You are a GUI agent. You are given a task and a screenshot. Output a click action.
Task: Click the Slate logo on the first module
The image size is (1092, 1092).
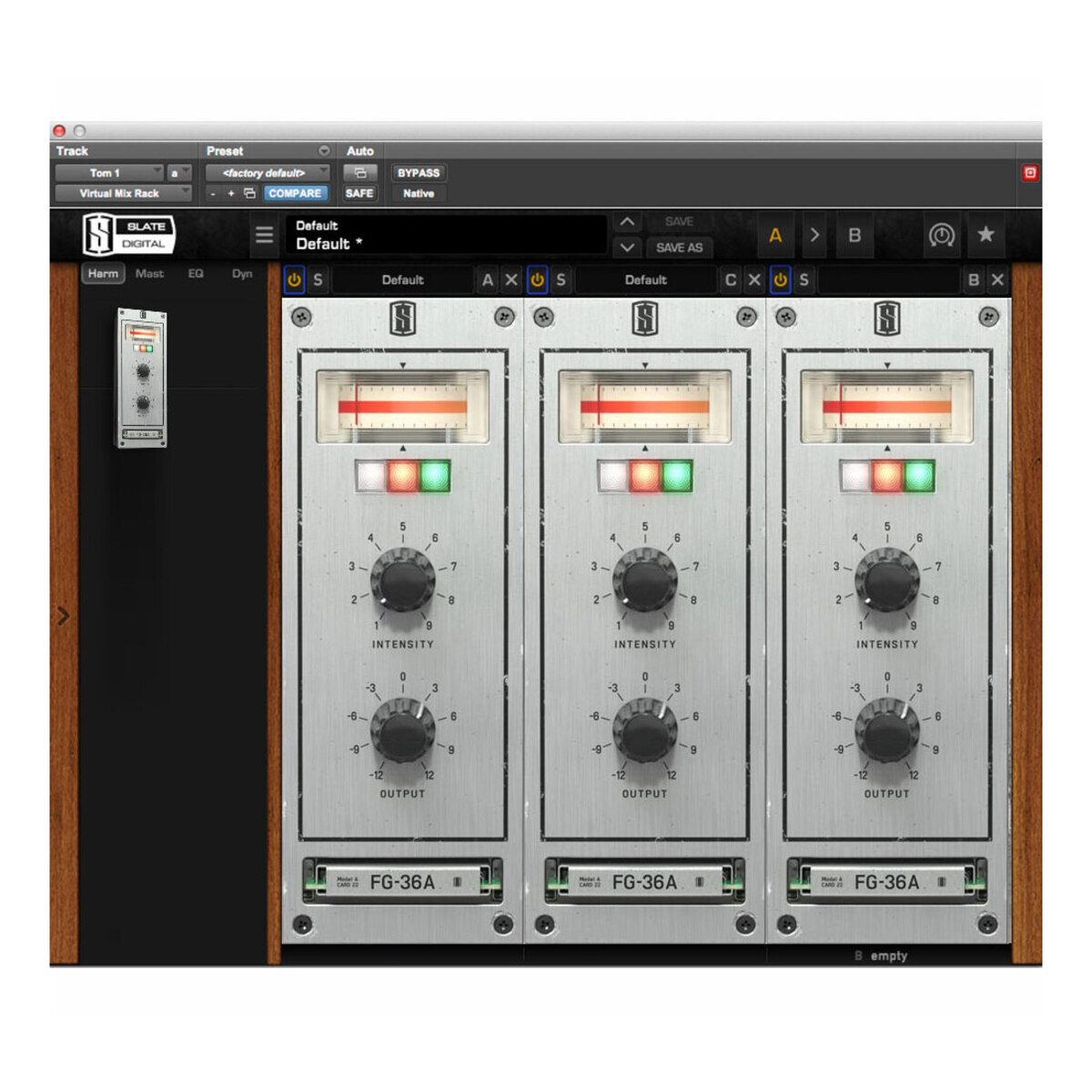[403, 318]
